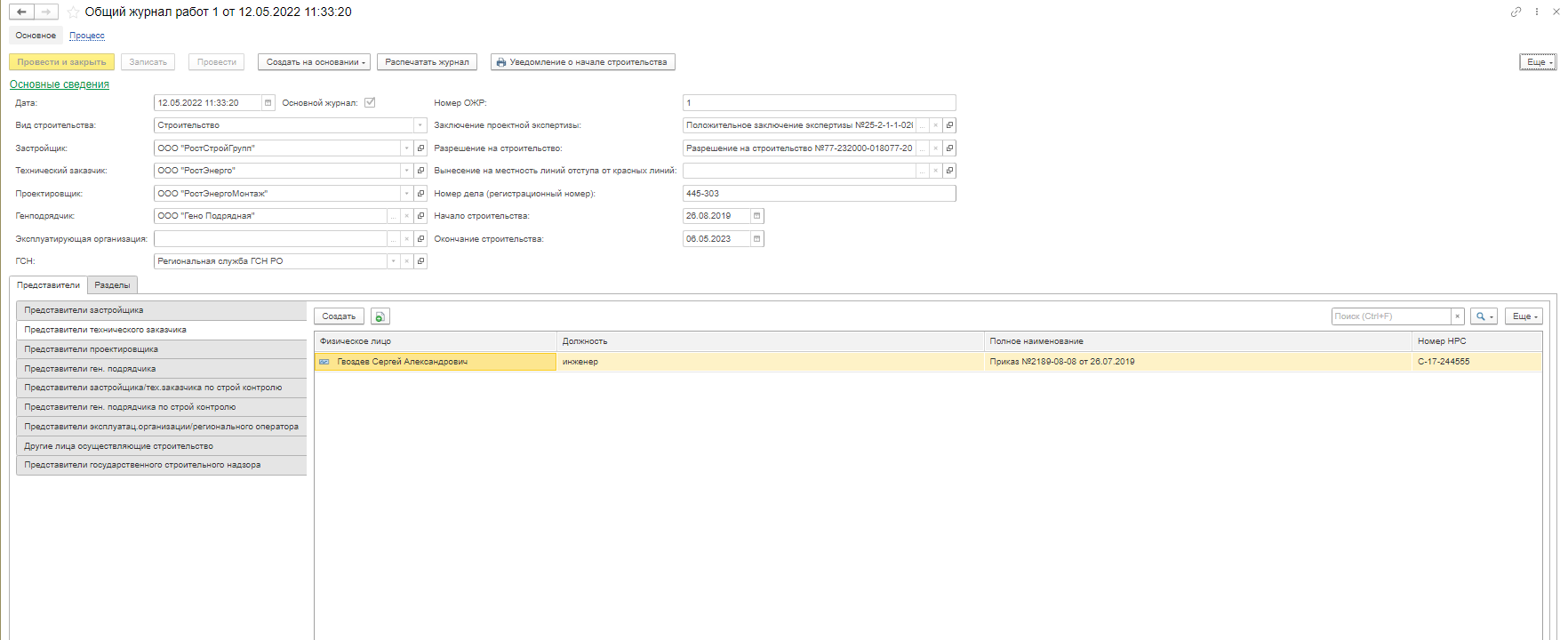Select Представители ген. подрядчика in the list
The image size is (1568, 640).
tap(162, 369)
